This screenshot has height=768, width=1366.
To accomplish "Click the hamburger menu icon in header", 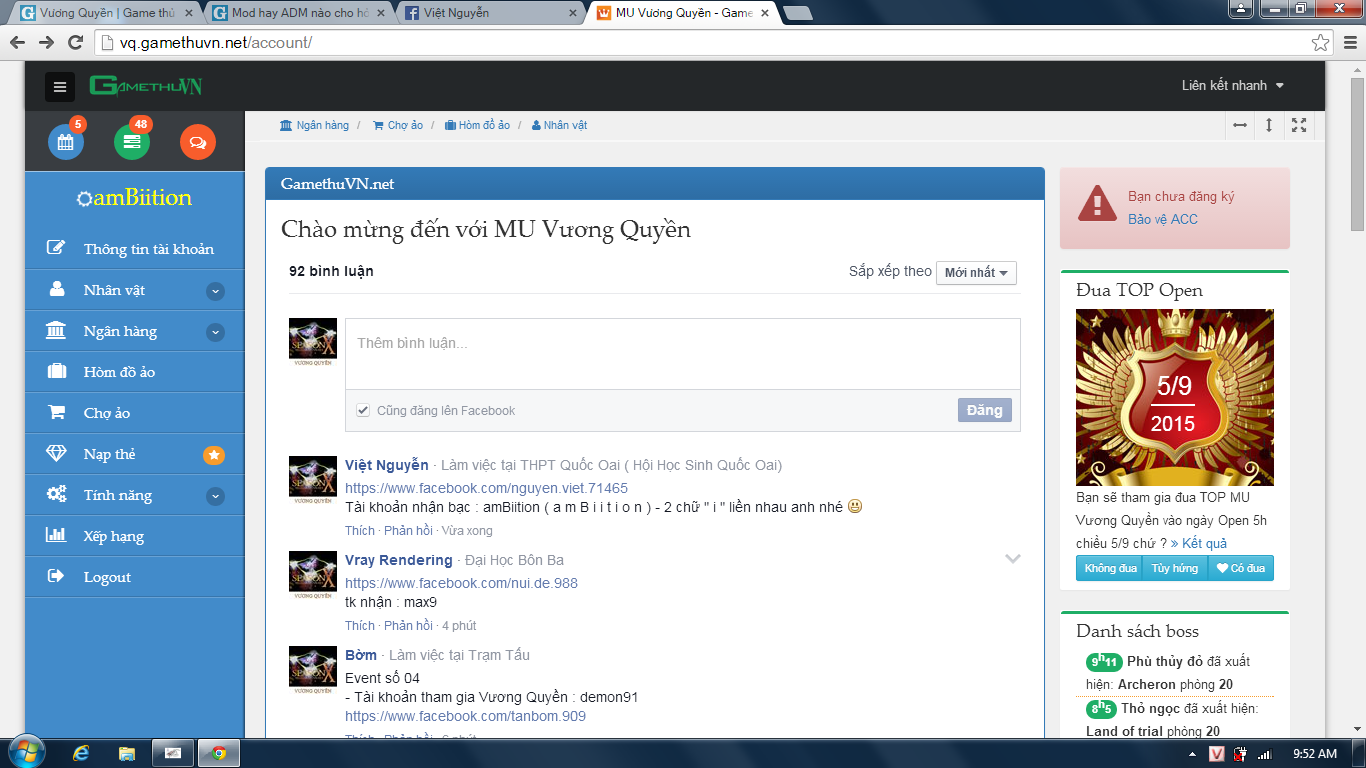I will 60,87.
